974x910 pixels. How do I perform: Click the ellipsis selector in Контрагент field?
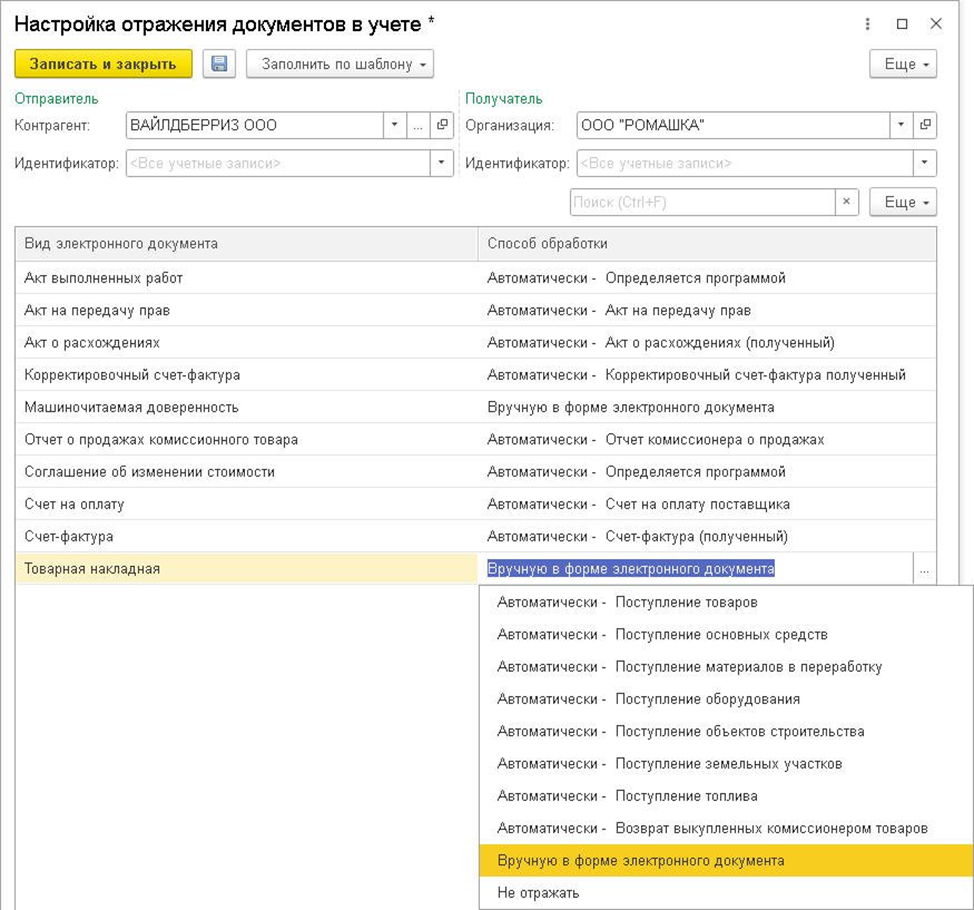click(x=419, y=125)
